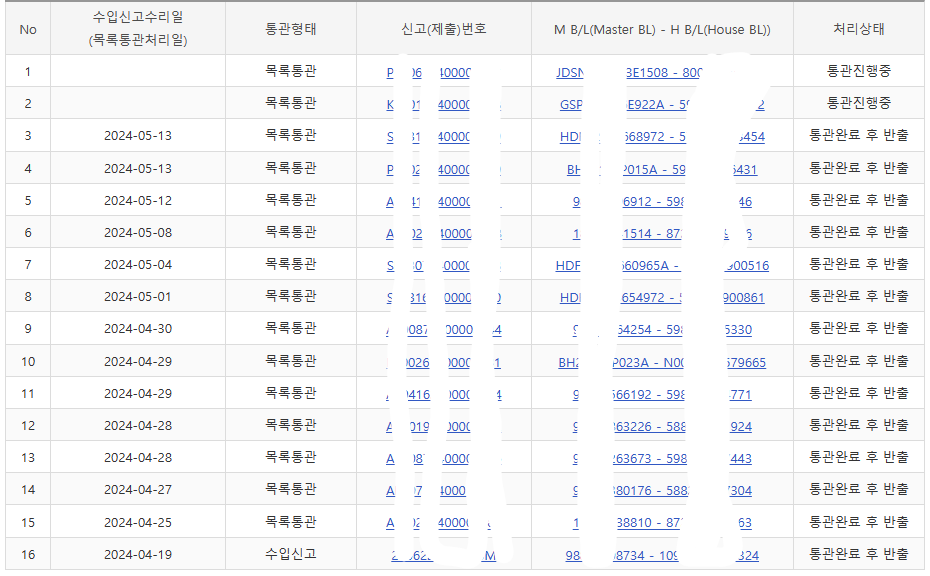Click the 신고(제출)번호 column header
930x576 pixels.
[443, 29]
